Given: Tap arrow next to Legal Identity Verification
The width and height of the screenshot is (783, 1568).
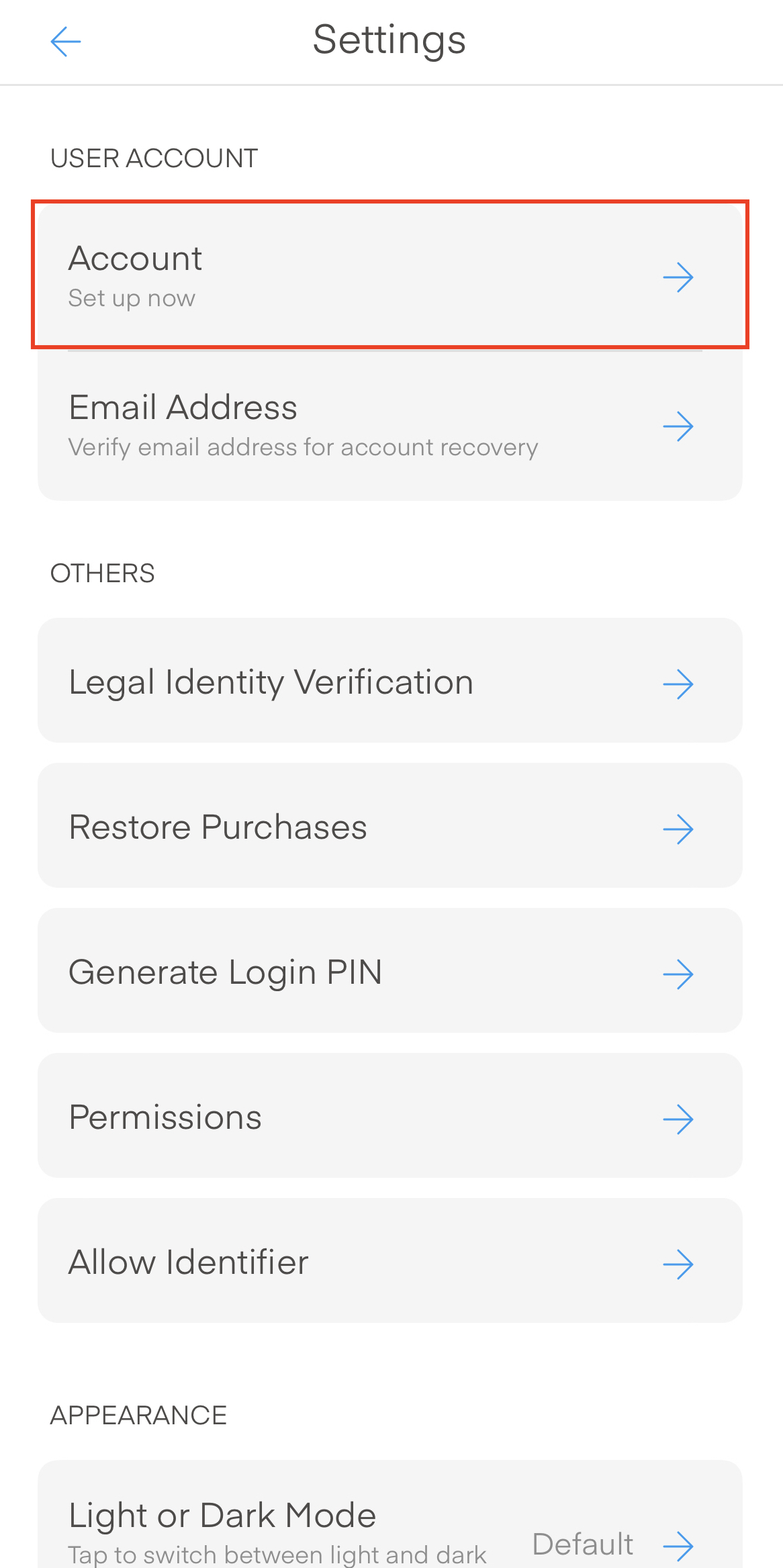Looking at the screenshot, I should tap(678, 684).
